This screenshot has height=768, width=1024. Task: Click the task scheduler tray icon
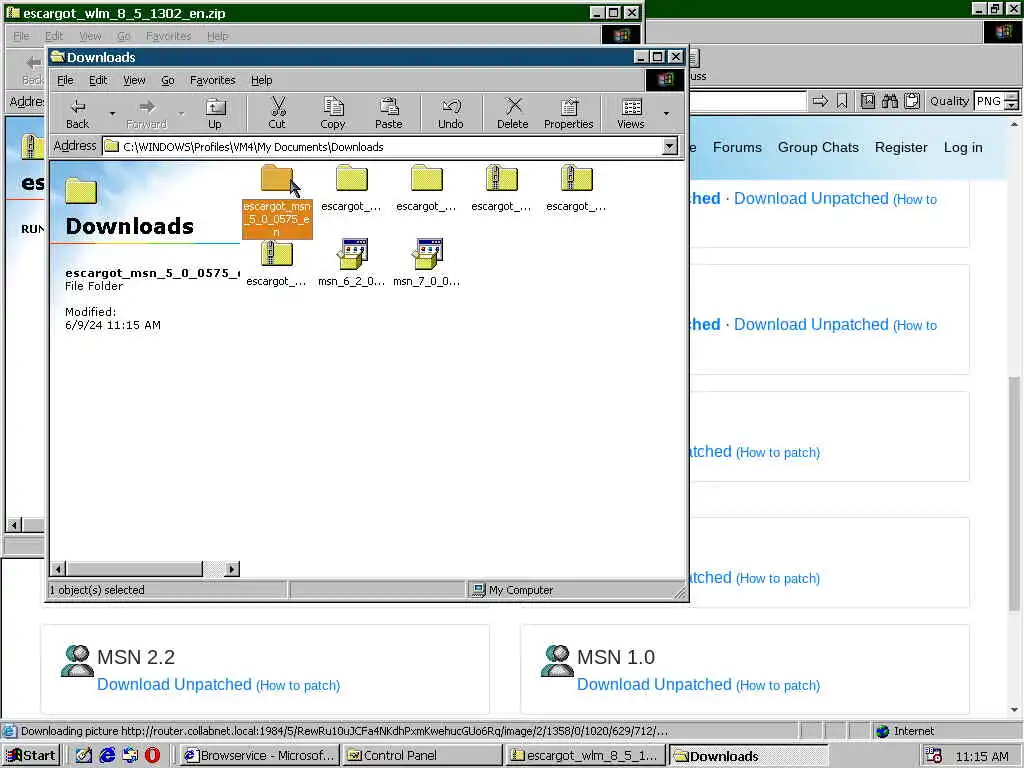[934, 756]
